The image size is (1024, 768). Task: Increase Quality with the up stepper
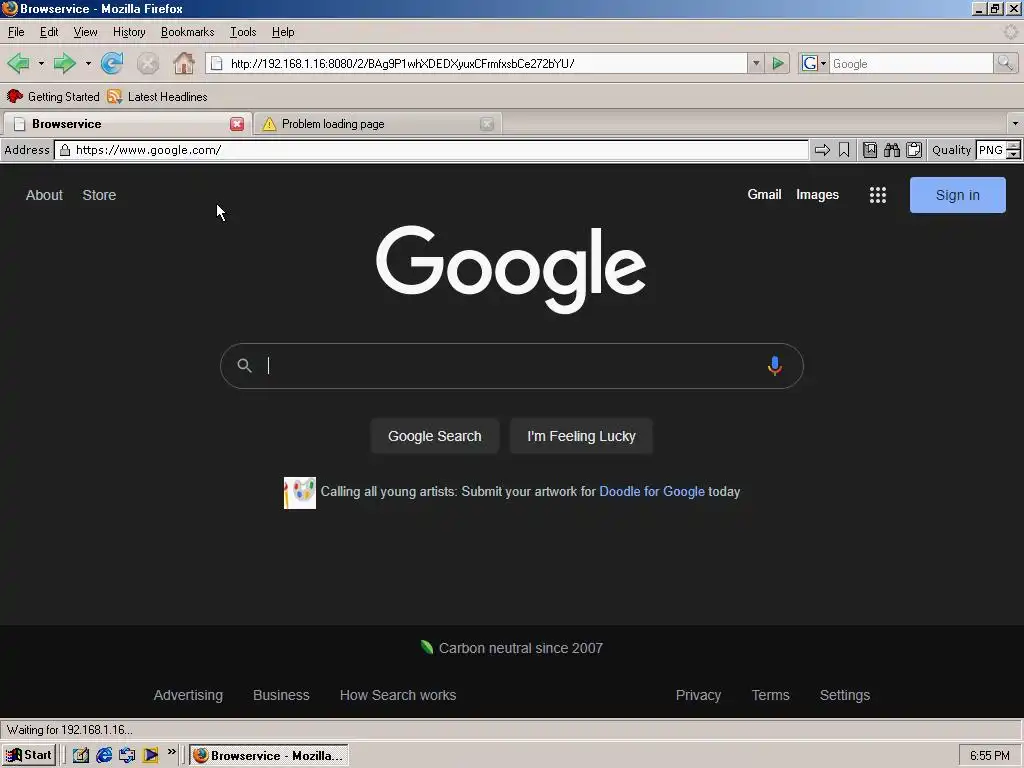(1013, 146)
